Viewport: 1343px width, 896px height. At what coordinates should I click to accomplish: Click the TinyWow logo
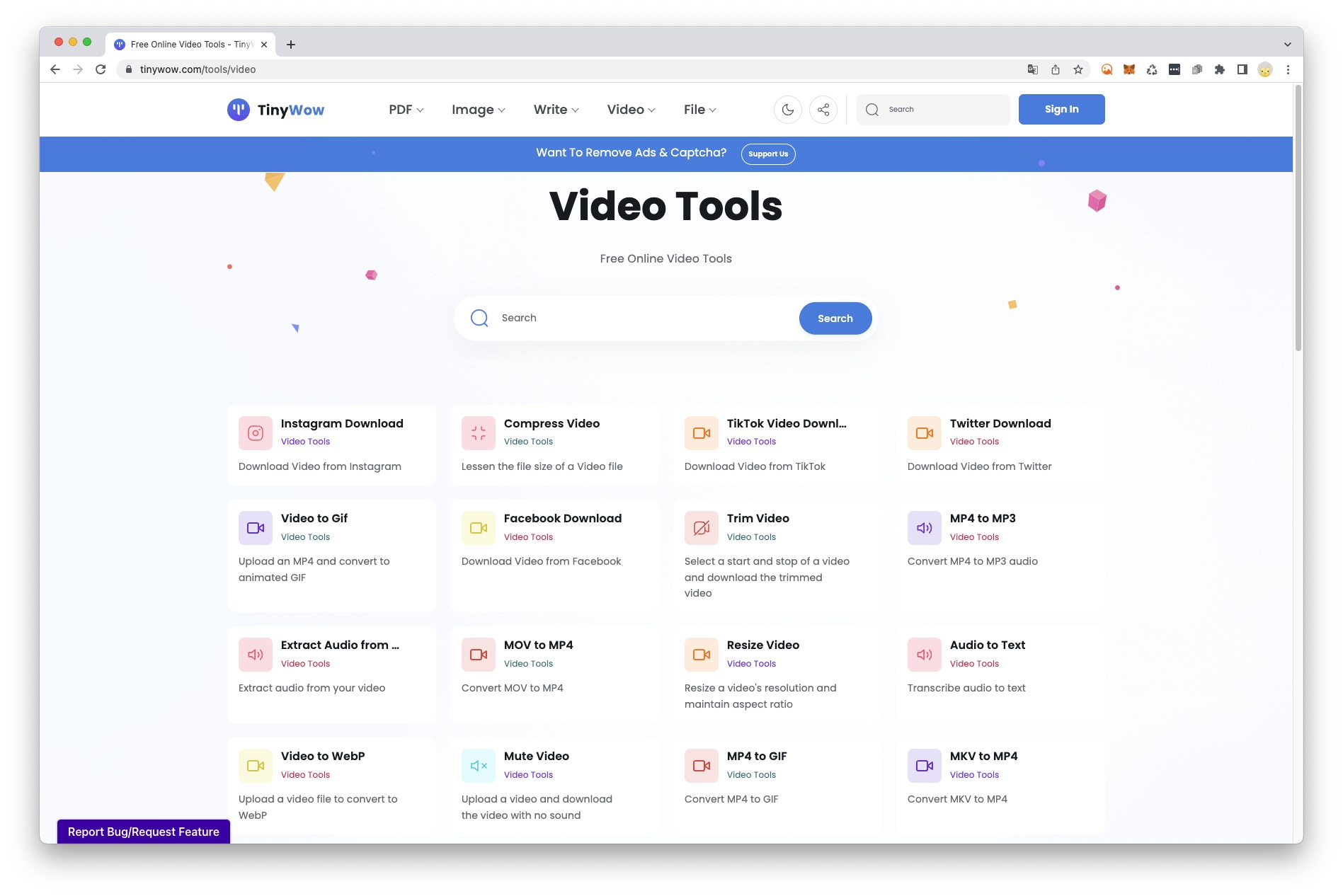pos(275,110)
